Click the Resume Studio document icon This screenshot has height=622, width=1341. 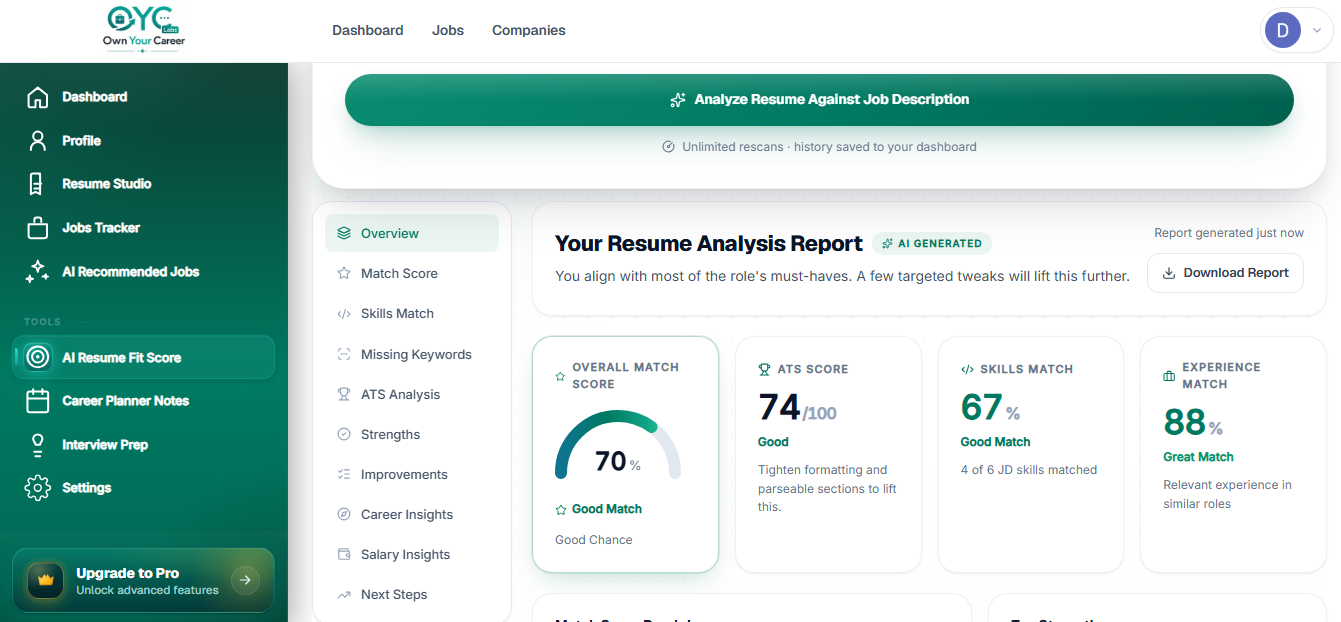click(x=36, y=184)
